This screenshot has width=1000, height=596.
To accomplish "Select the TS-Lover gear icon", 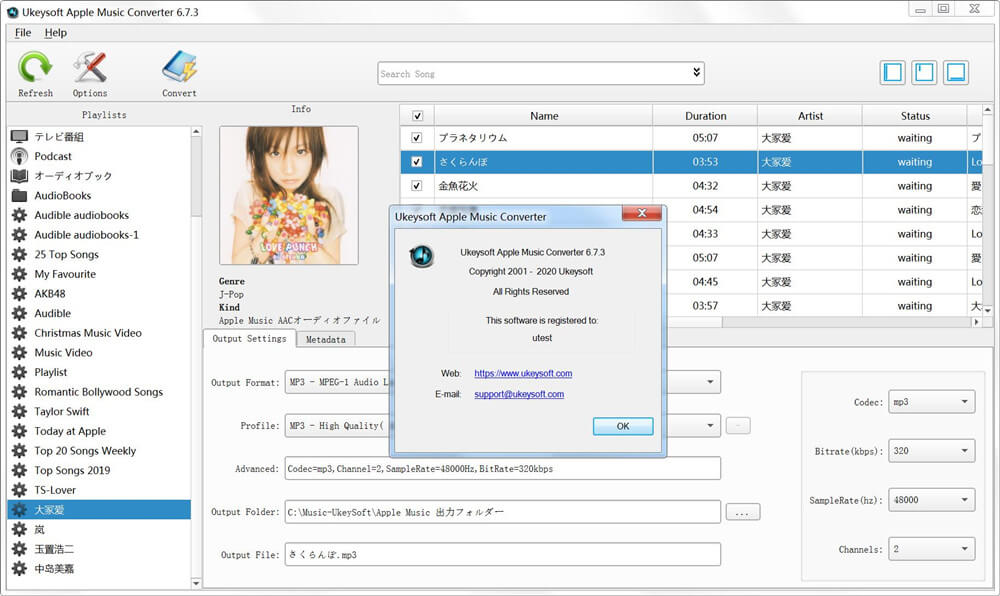I will [20, 490].
